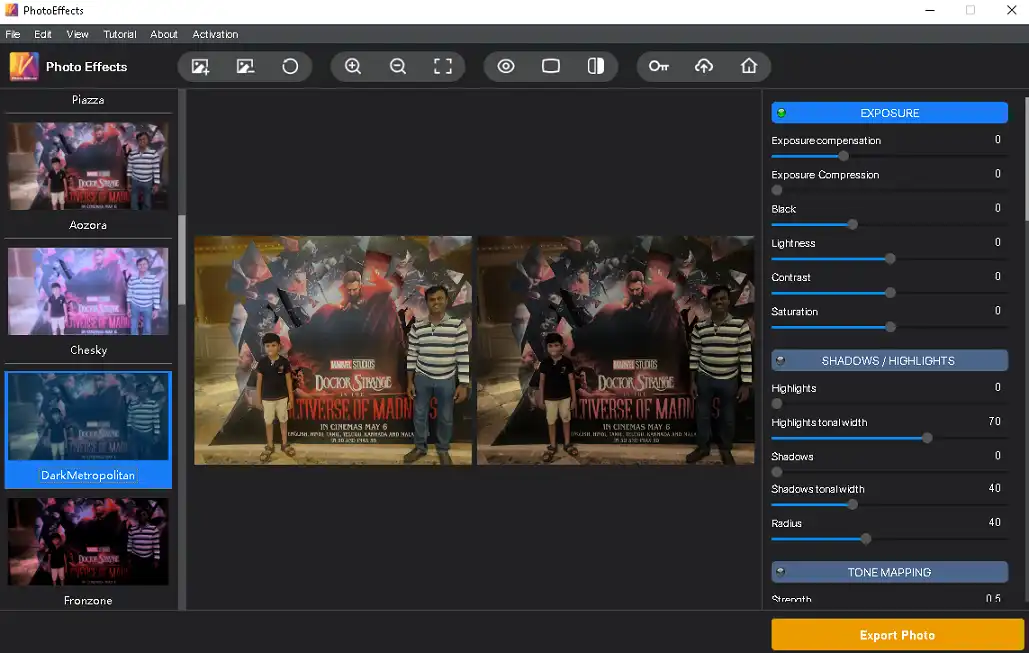1029x653 pixels.
Task: Click the remove photo icon in toolbar
Action: tap(245, 67)
